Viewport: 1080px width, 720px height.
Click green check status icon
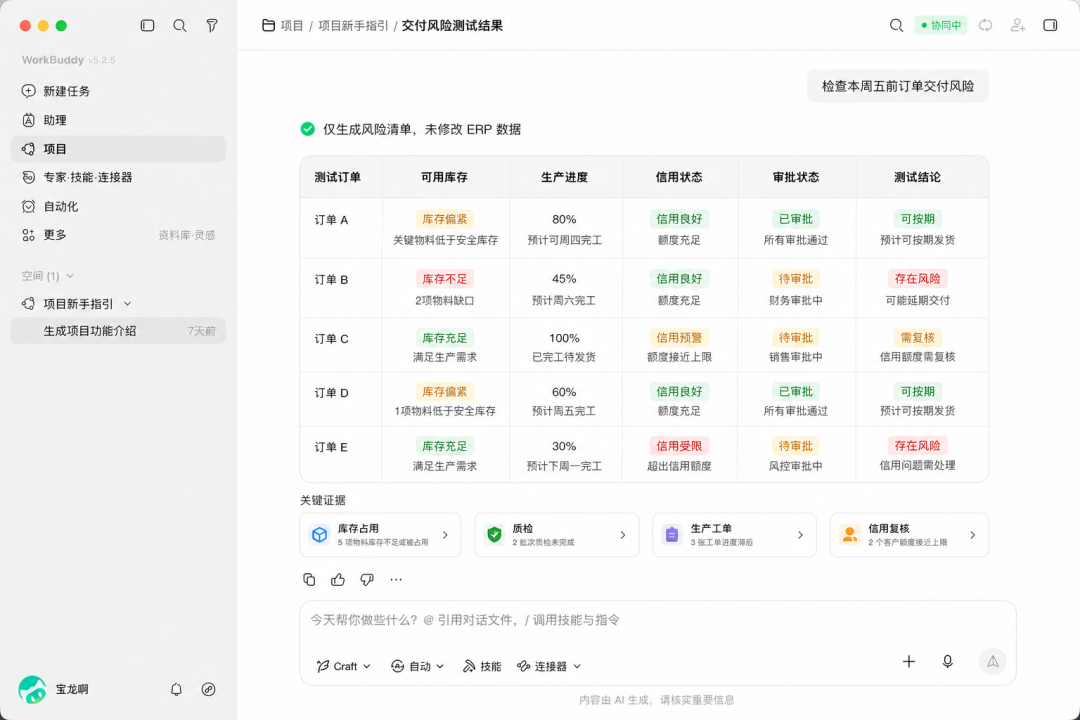point(308,129)
